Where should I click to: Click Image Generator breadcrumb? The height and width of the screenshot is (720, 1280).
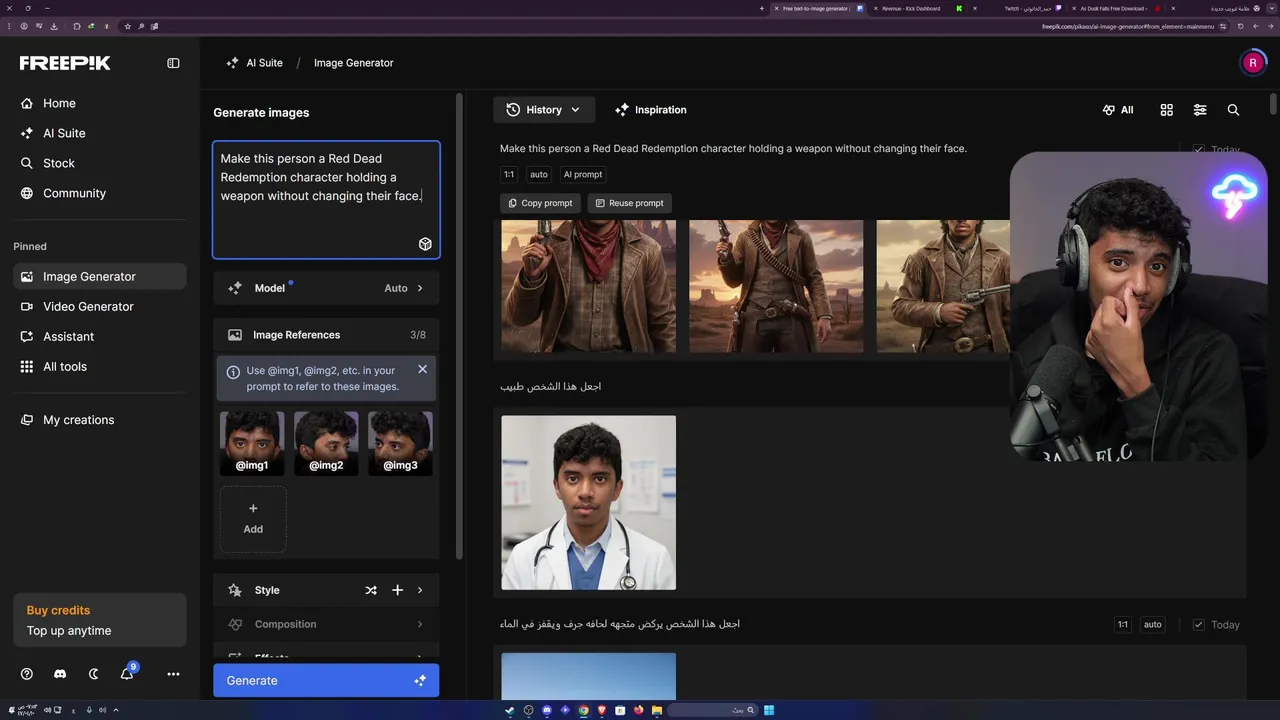[354, 63]
